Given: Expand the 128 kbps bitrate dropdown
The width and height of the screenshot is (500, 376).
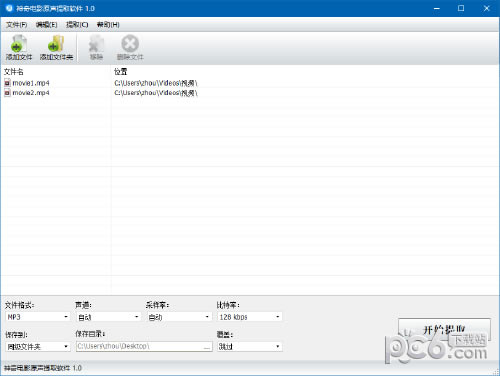Looking at the screenshot, I should click(x=249, y=317).
